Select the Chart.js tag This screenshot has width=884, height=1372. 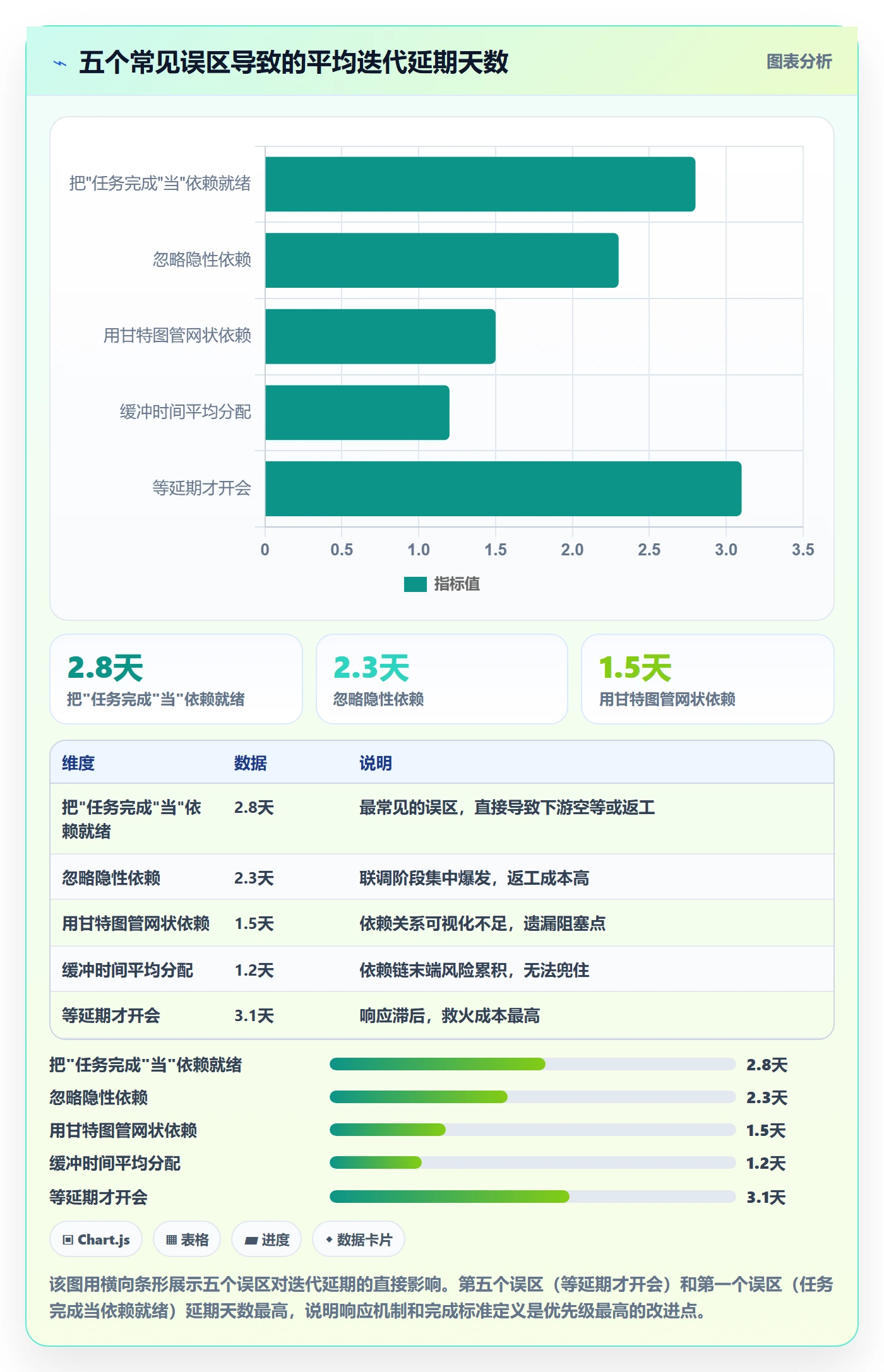[x=96, y=1239]
